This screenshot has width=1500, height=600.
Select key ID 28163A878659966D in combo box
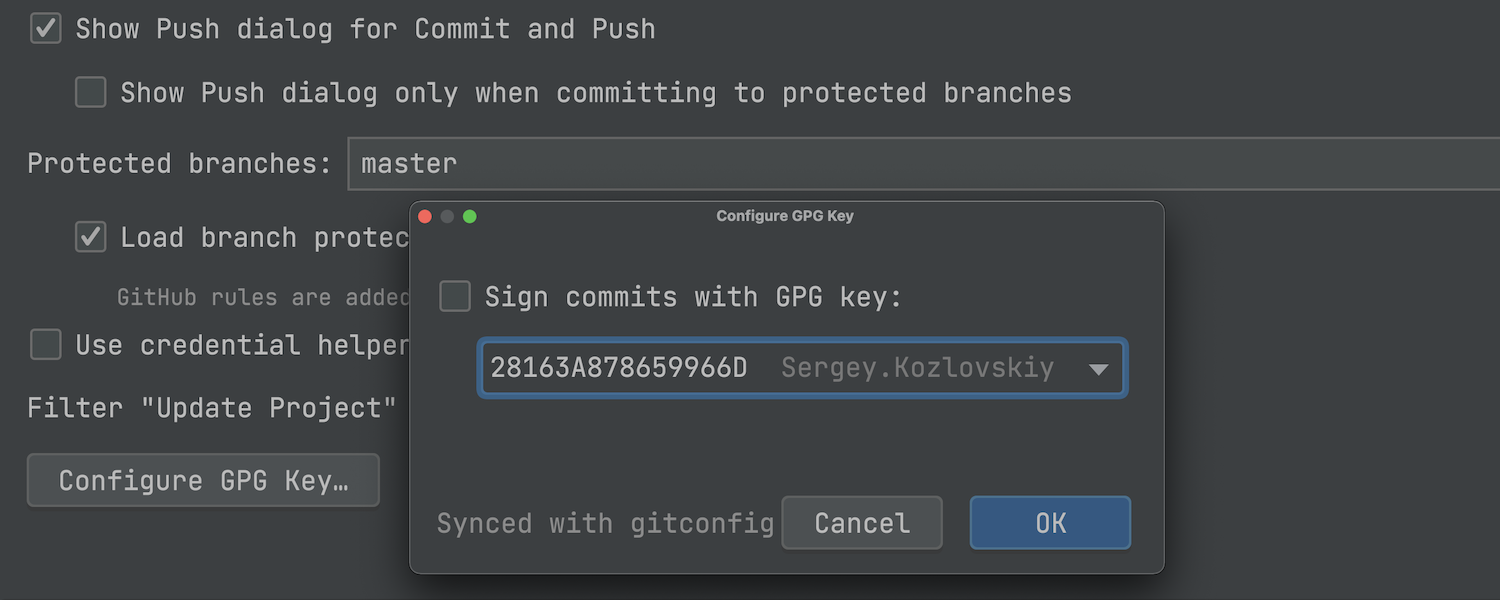click(618, 369)
